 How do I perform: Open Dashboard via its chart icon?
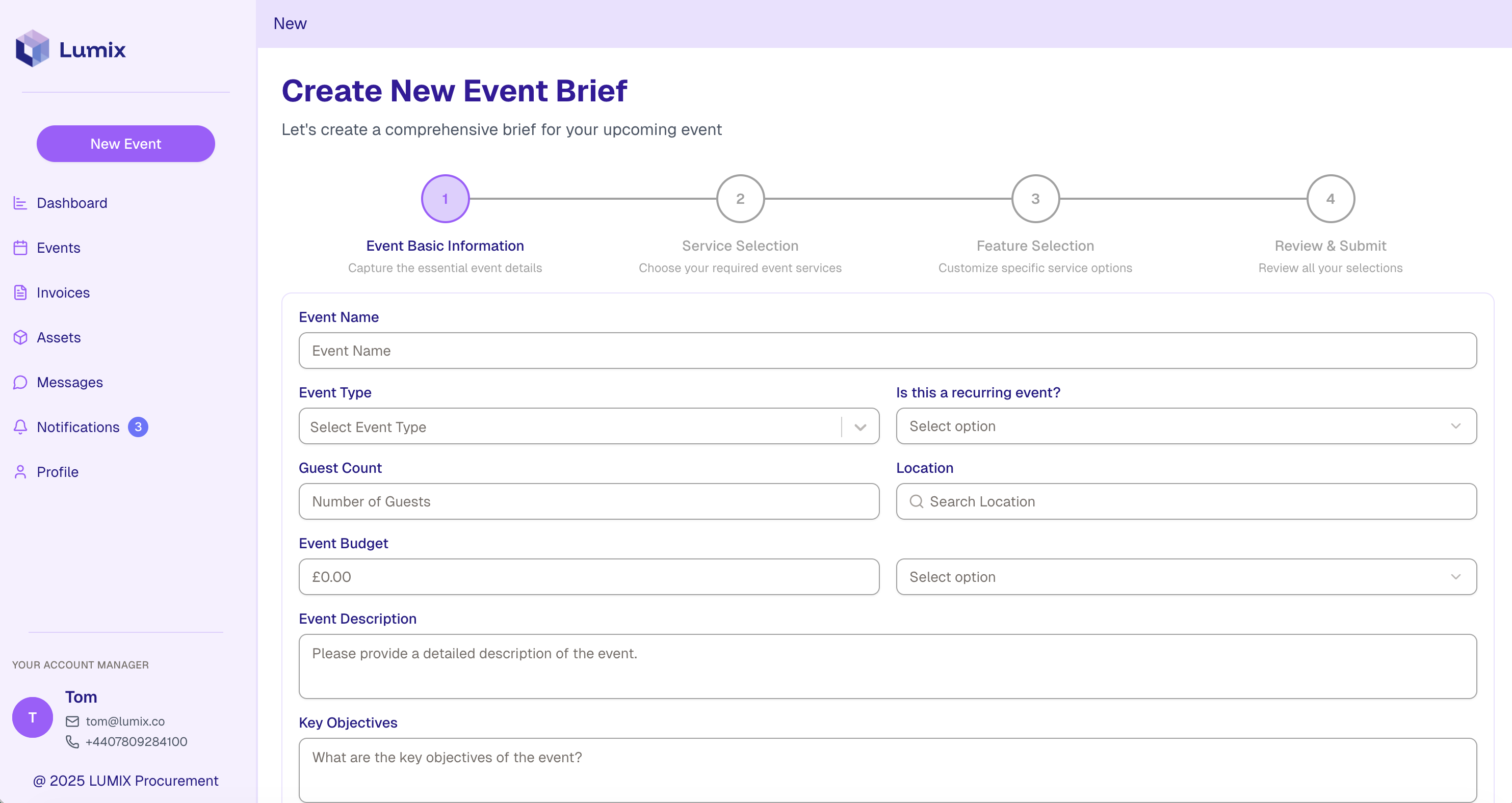(20, 203)
